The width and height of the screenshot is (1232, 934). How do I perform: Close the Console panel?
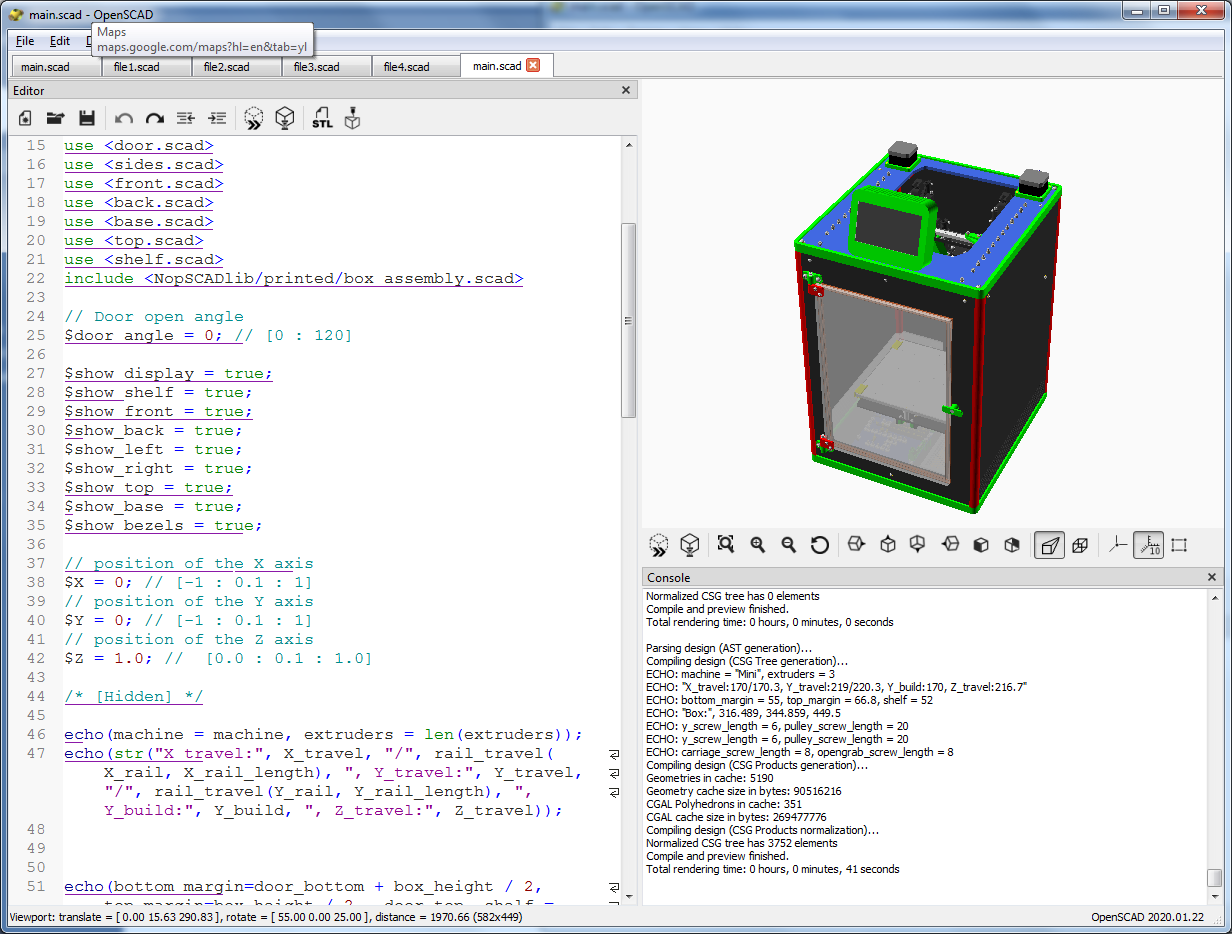pyautogui.click(x=1212, y=577)
